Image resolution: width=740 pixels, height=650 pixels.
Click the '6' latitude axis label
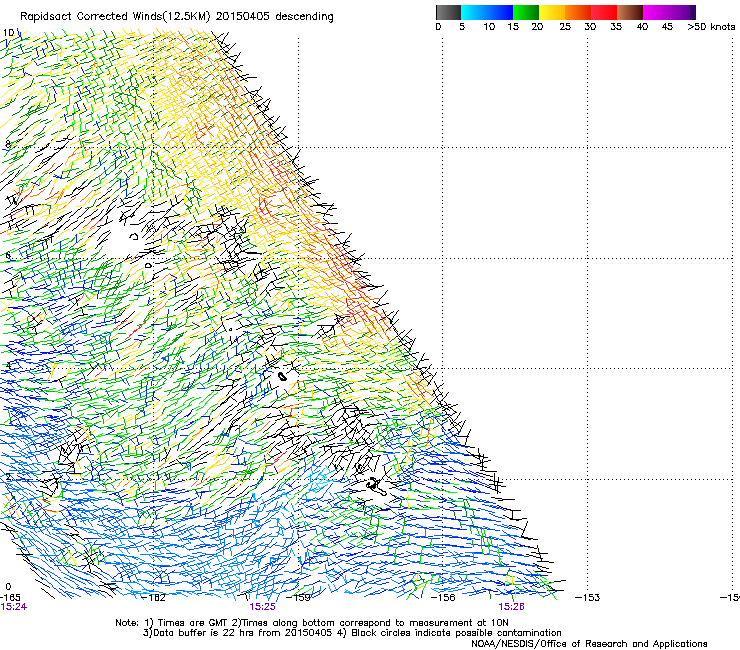(8, 256)
